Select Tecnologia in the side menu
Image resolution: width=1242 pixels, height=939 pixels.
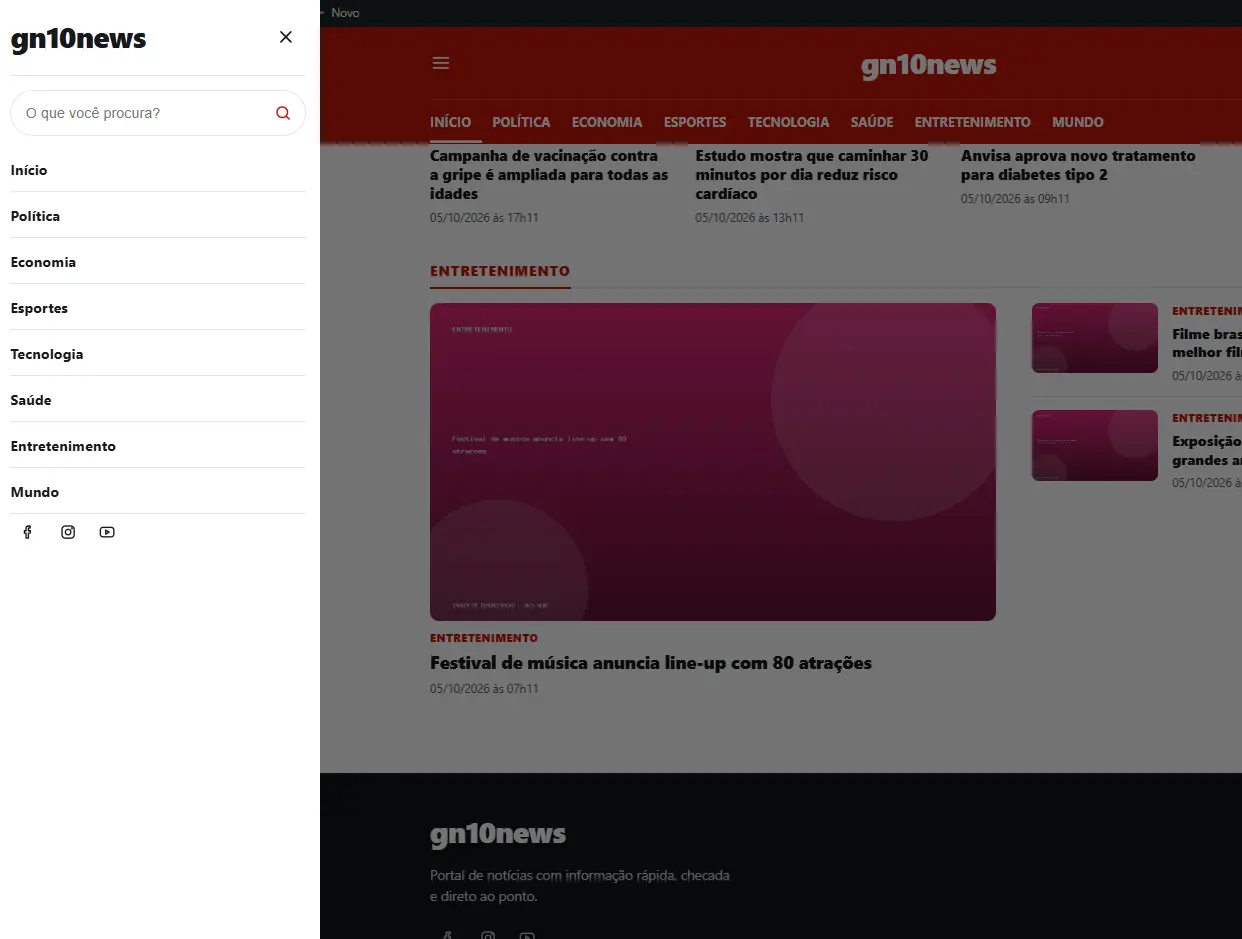(158, 354)
